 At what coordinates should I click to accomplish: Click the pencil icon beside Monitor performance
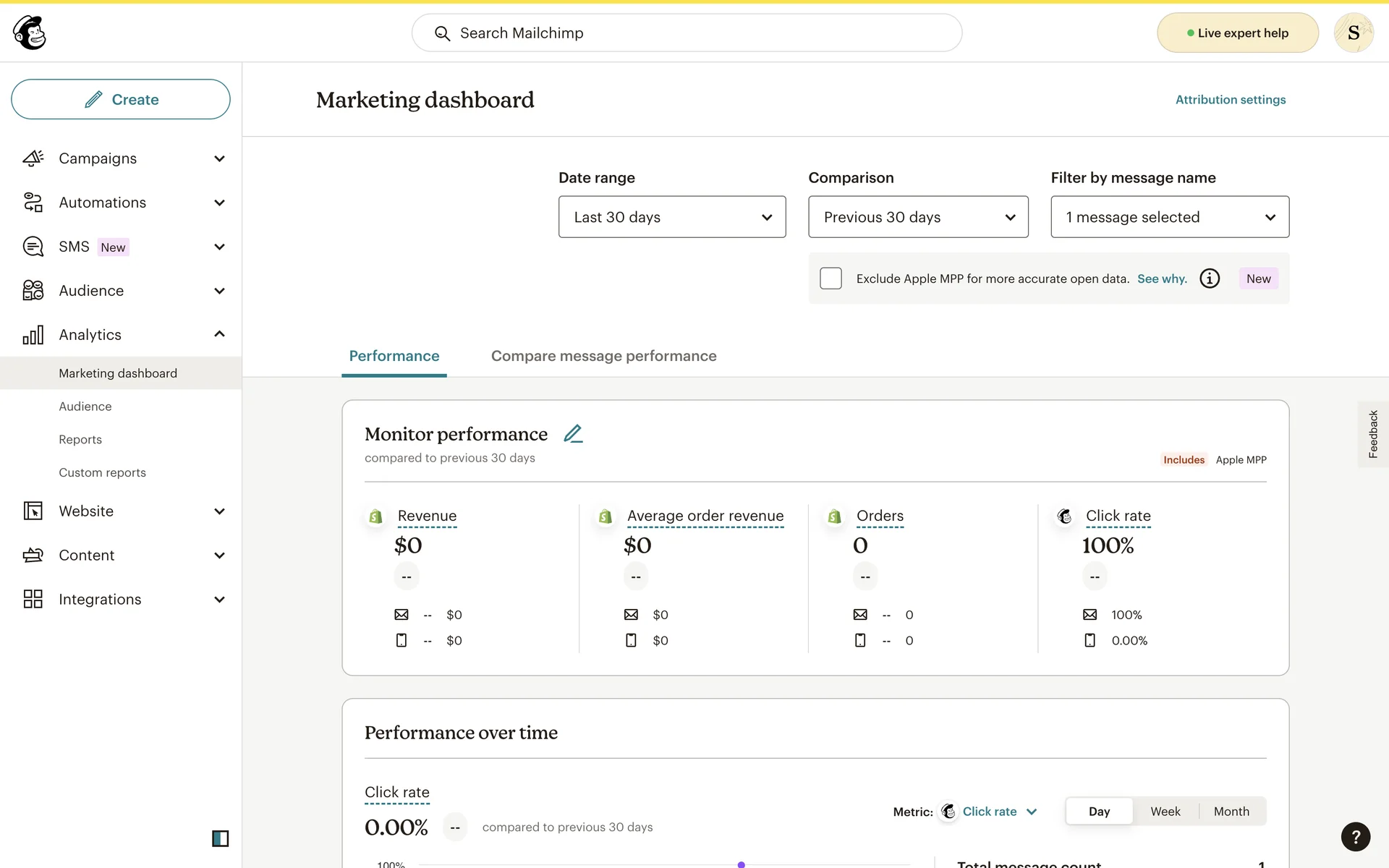(573, 434)
